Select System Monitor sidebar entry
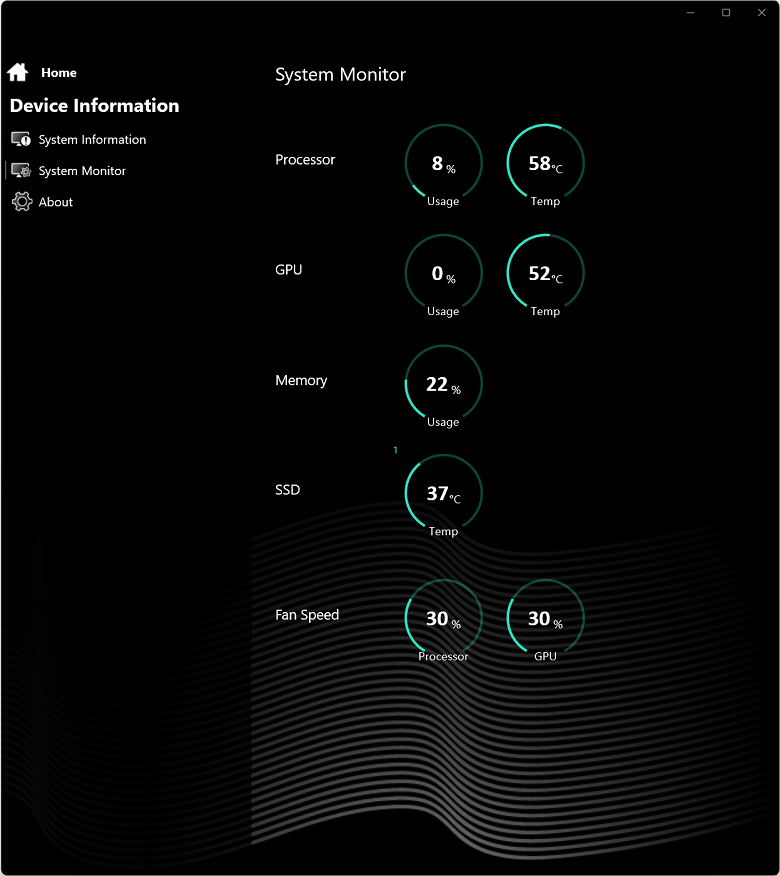Viewport: 780px width, 876px height. click(x=82, y=171)
